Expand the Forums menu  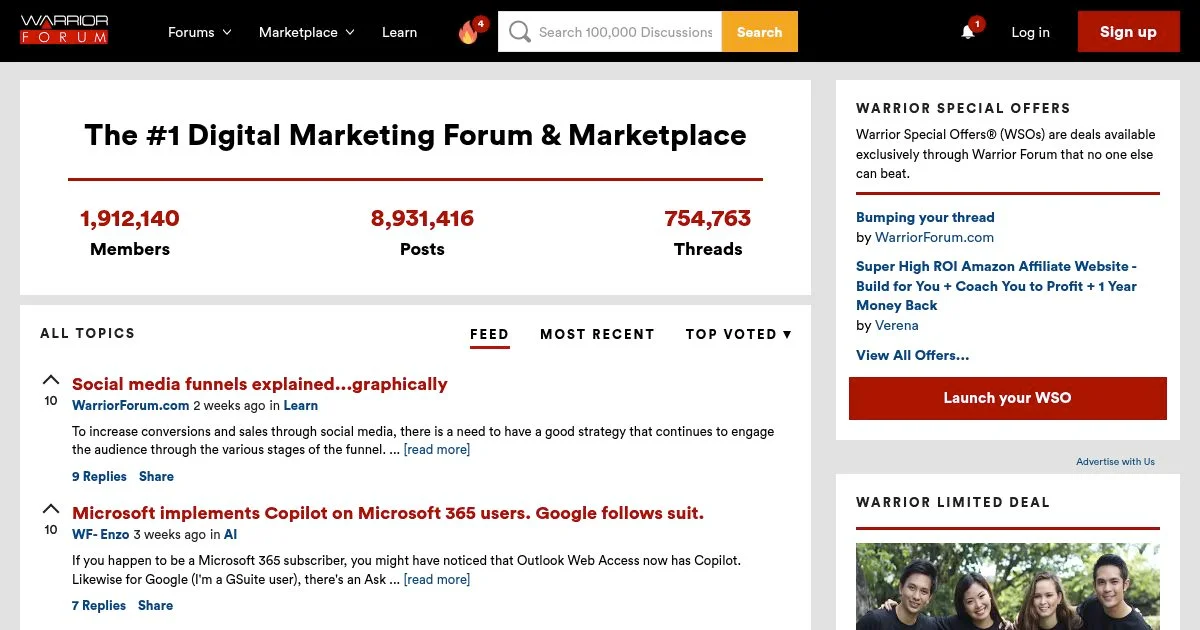click(200, 32)
